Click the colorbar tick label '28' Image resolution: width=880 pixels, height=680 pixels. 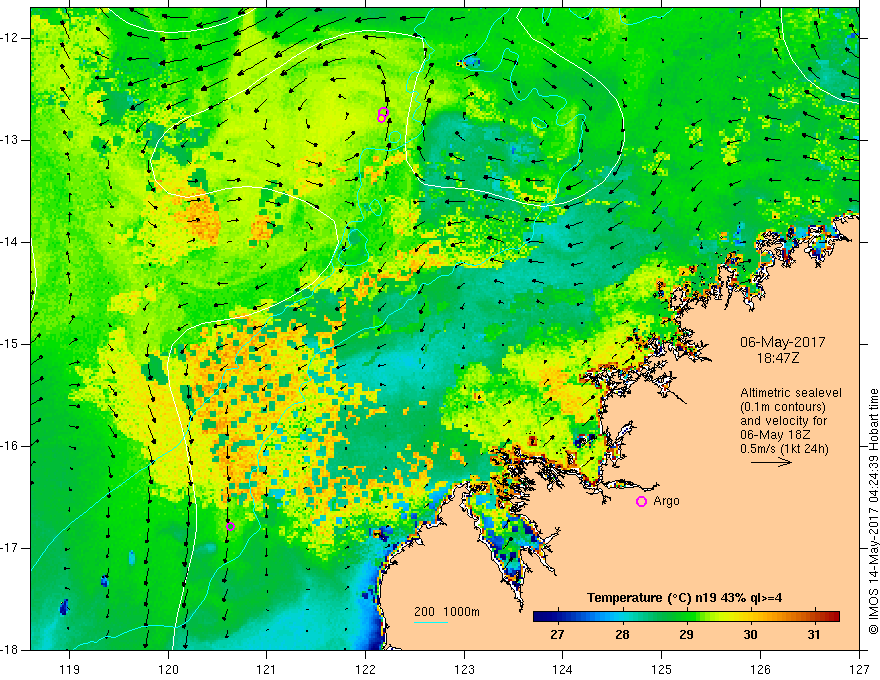point(621,635)
